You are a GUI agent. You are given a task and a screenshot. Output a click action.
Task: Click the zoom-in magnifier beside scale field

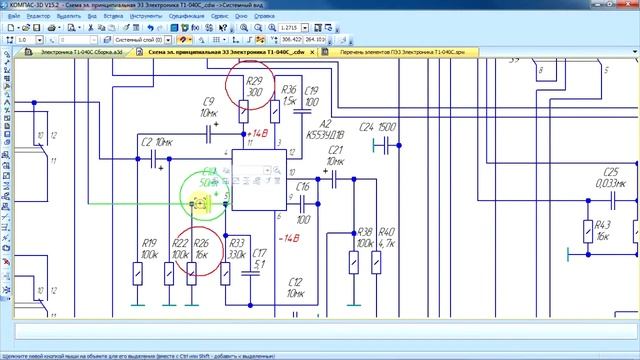272,28
